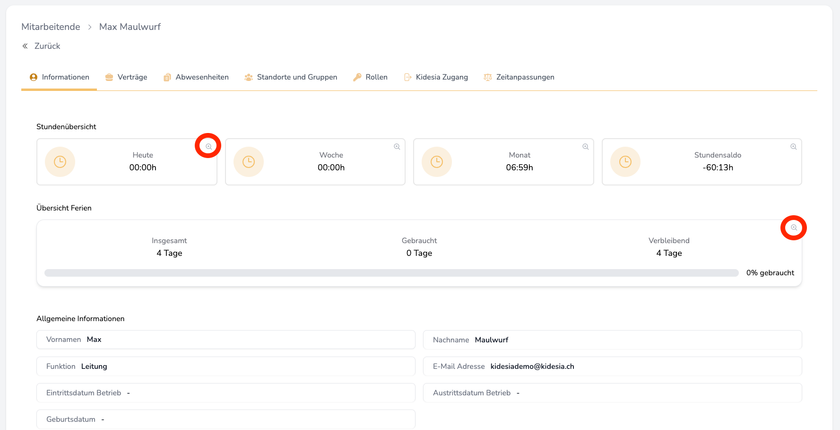
Task: Select the E-Mail Adresse field
Action: coord(612,367)
